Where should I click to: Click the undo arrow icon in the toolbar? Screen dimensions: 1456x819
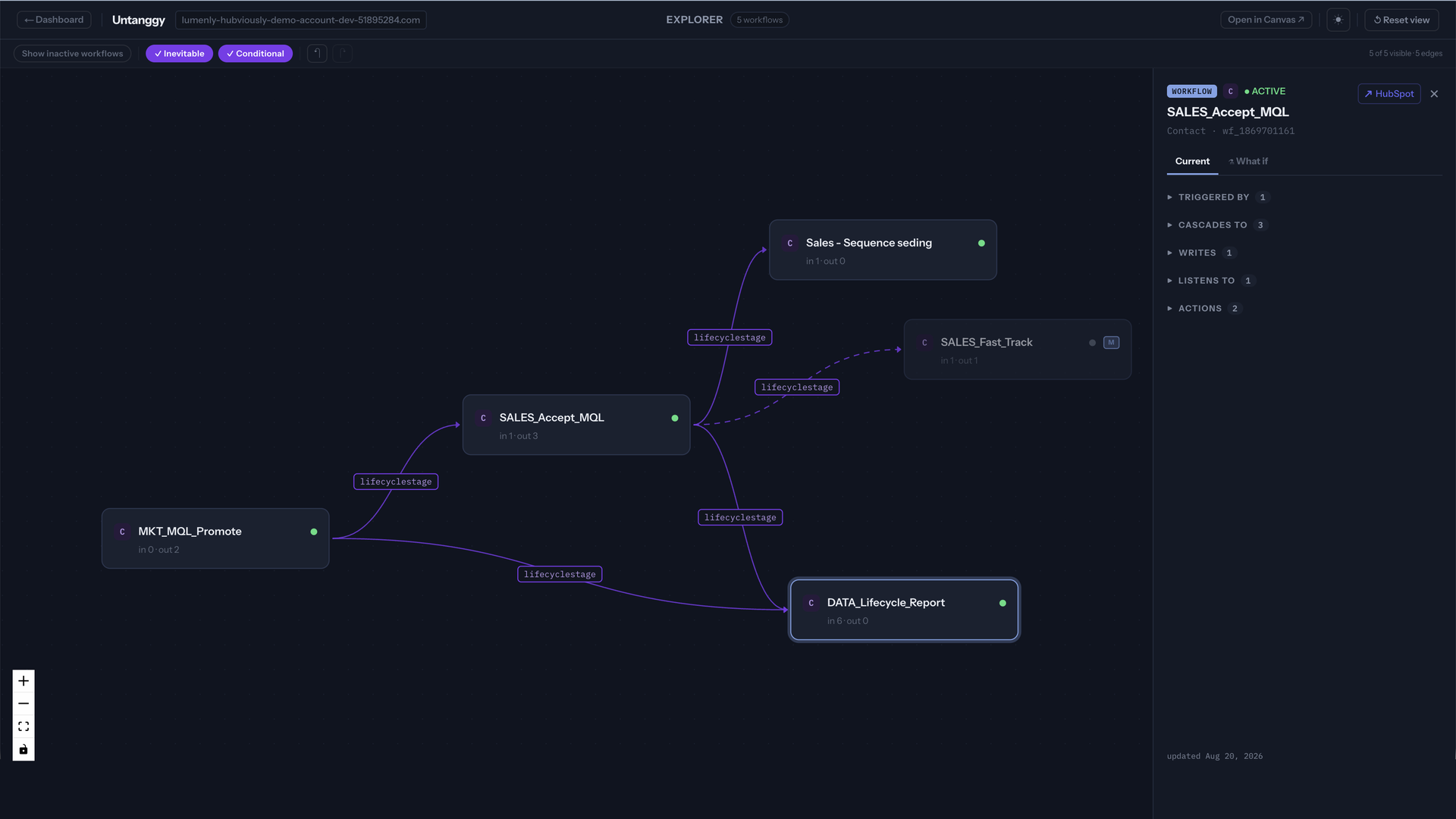coord(317,53)
